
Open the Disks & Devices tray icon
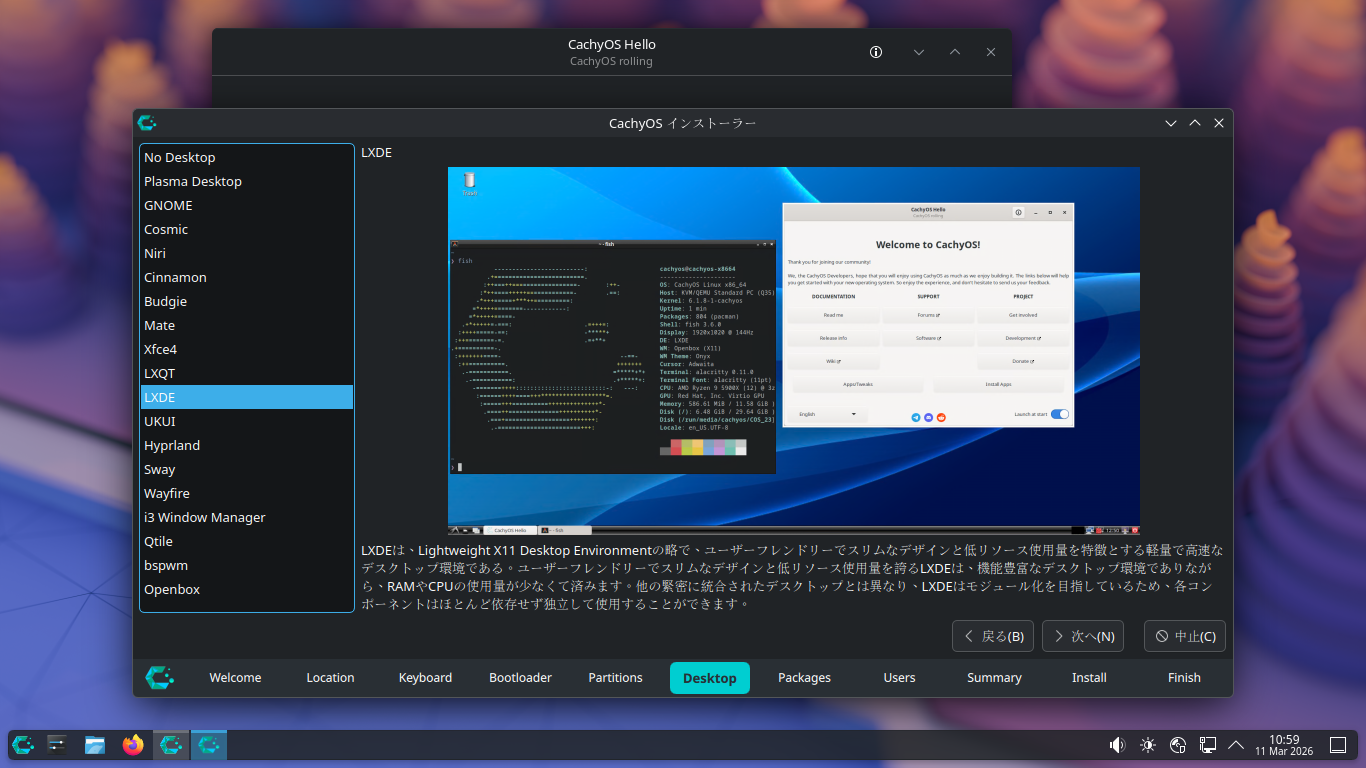(x=1177, y=745)
